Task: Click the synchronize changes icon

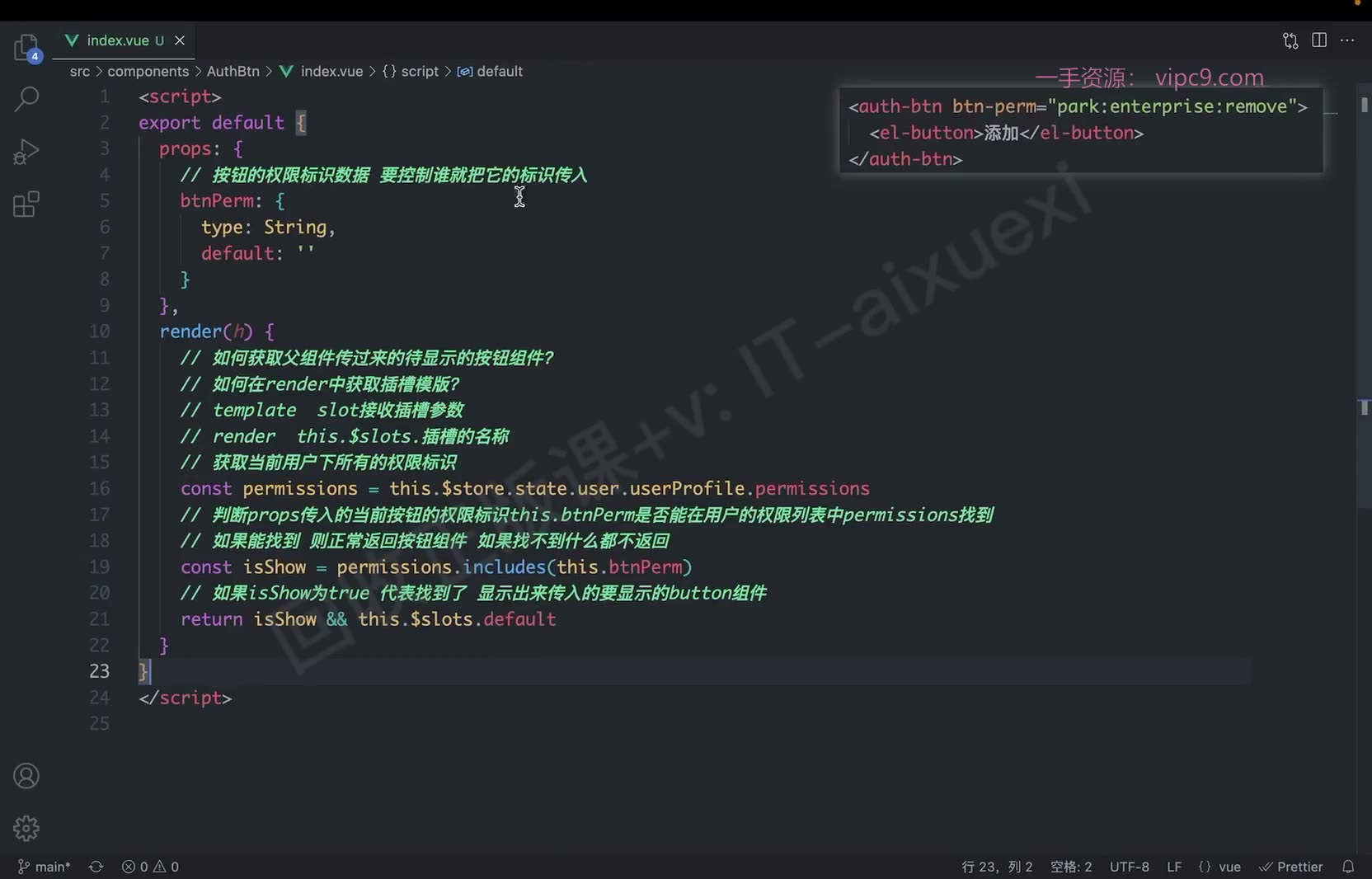Action: click(96, 867)
